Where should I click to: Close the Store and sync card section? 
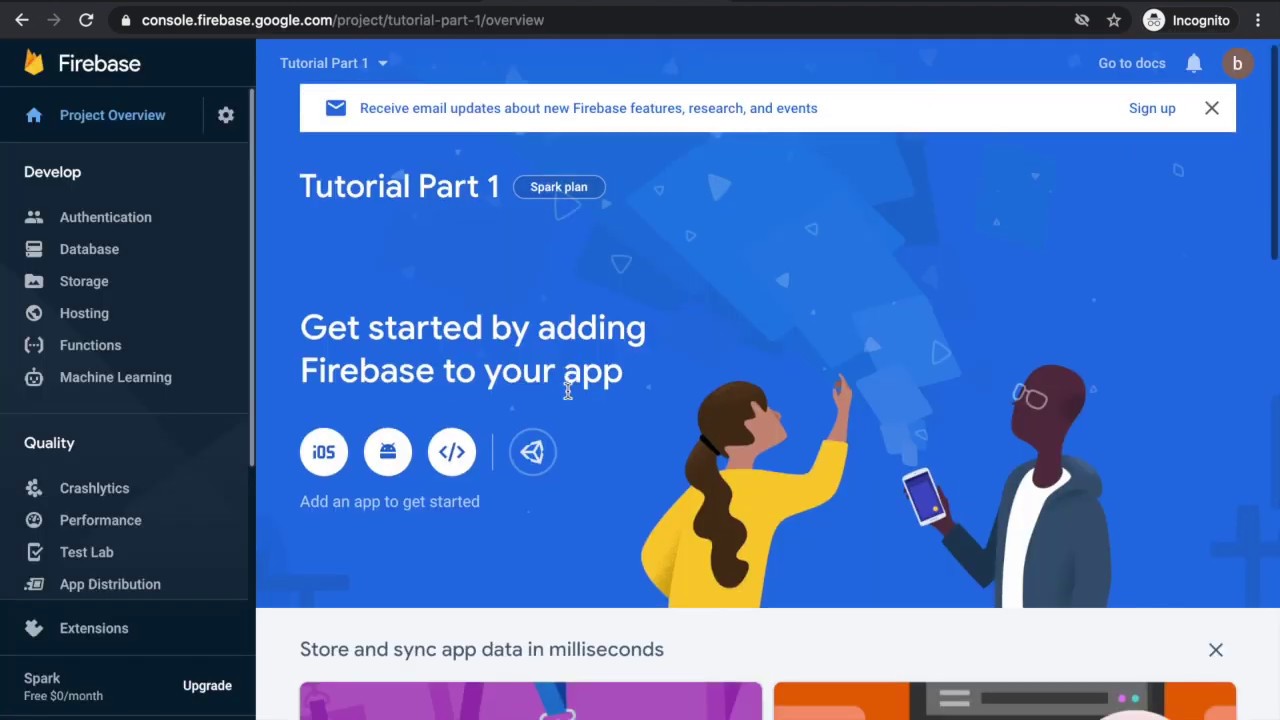click(1216, 650)
